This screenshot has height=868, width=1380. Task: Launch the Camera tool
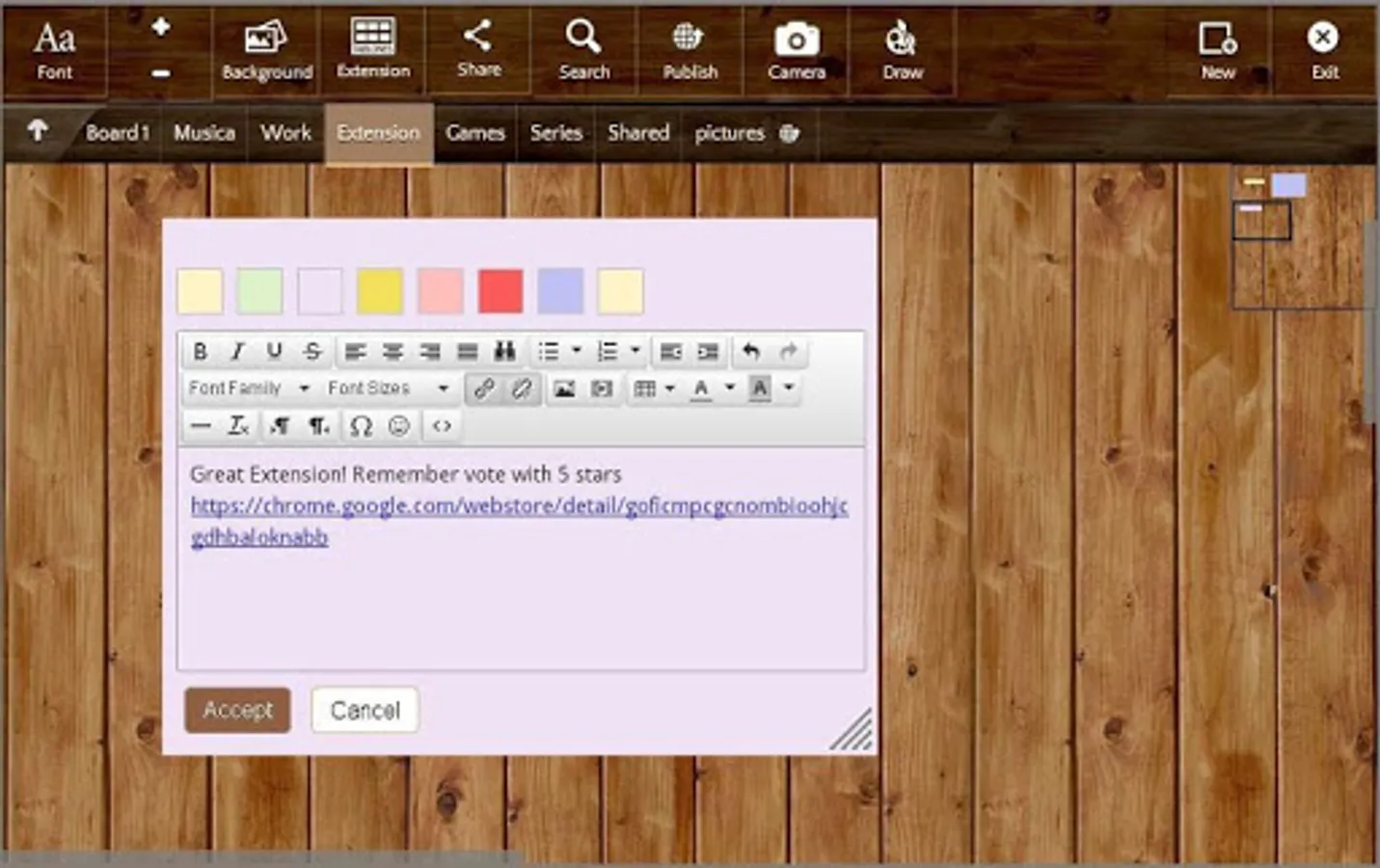[x=797, y=51]
